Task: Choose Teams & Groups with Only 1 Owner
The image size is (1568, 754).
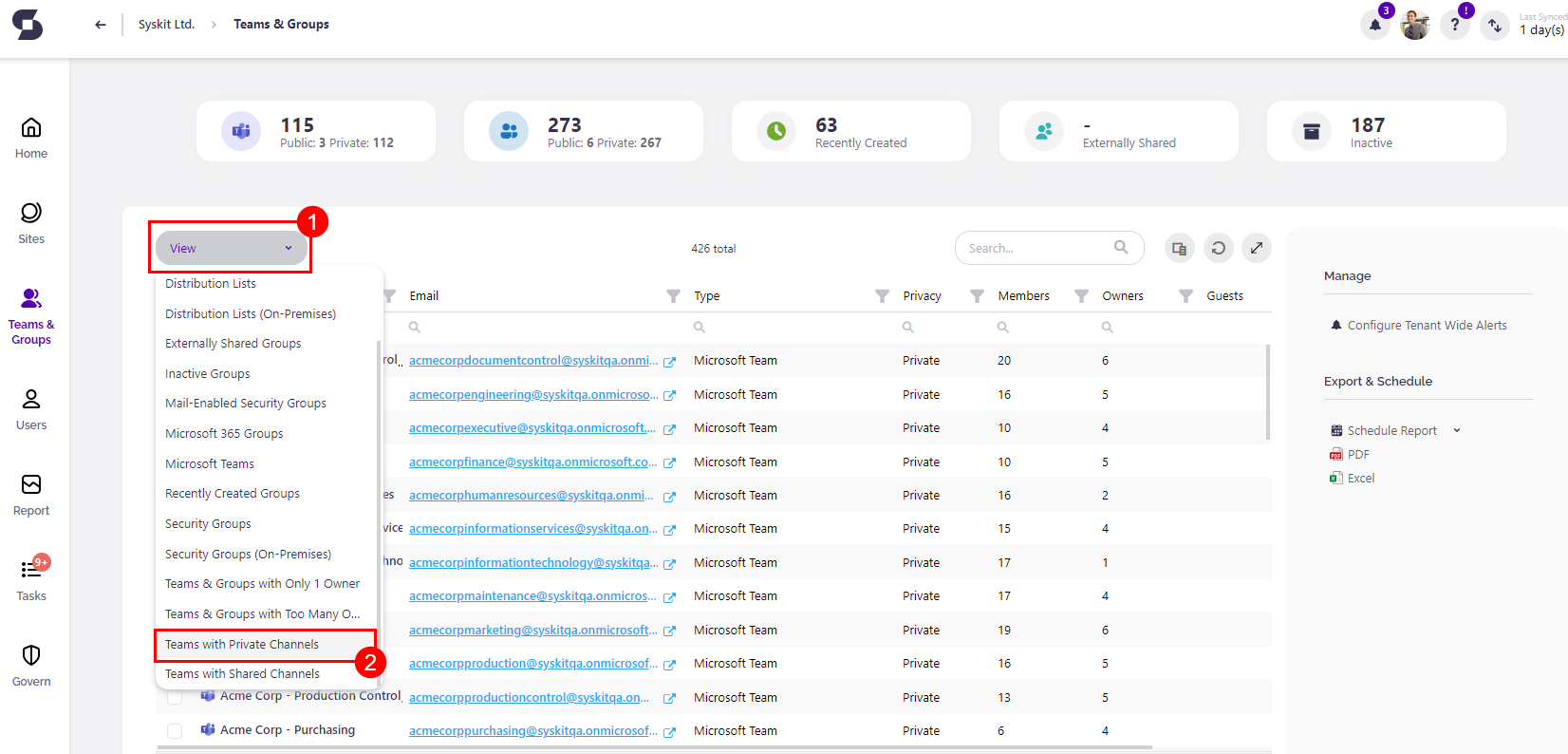Action: pos(263,583)
